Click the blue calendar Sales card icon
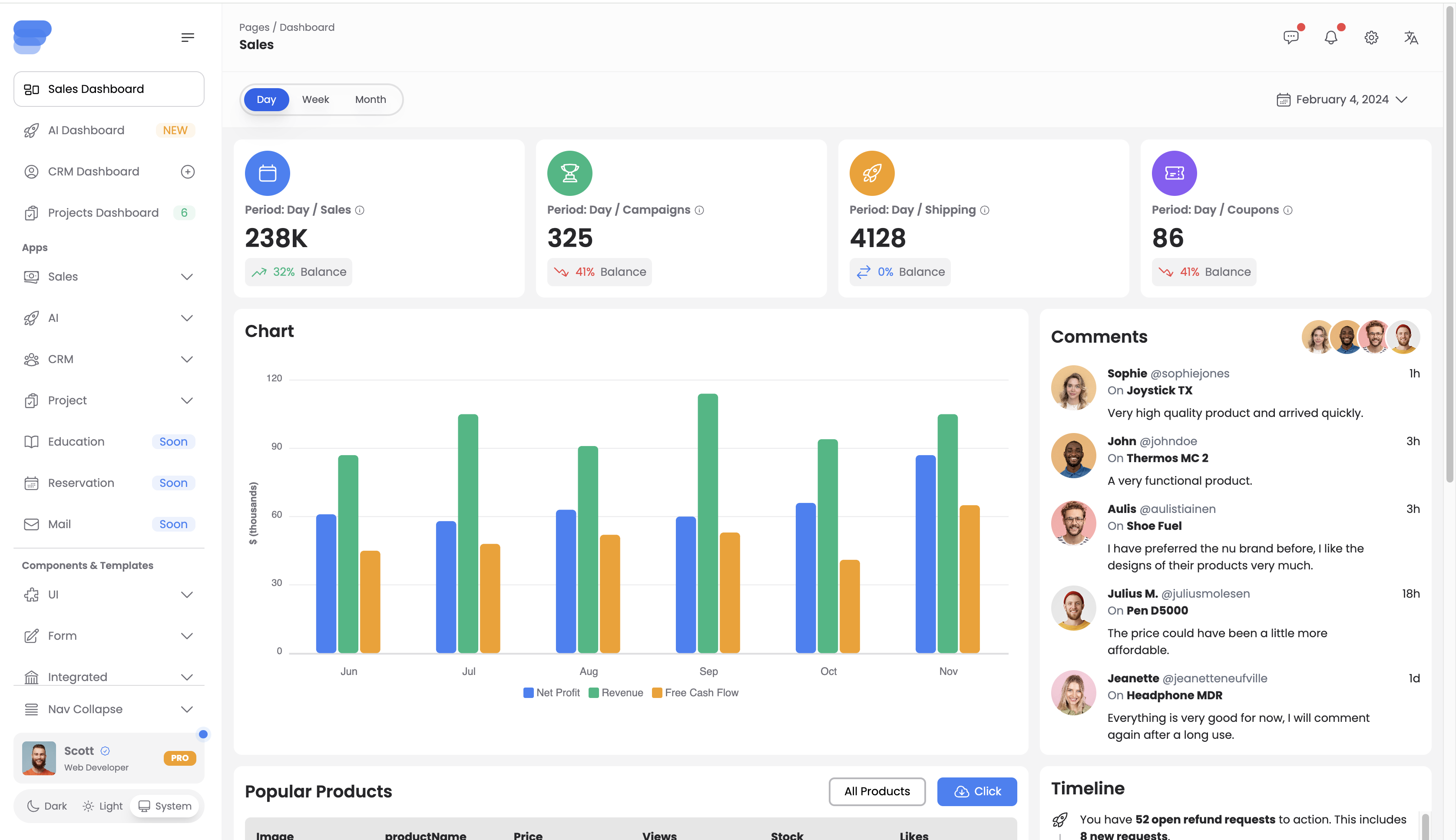The image size is (1456, 840). pyautogui.click(x=267, y=173)
